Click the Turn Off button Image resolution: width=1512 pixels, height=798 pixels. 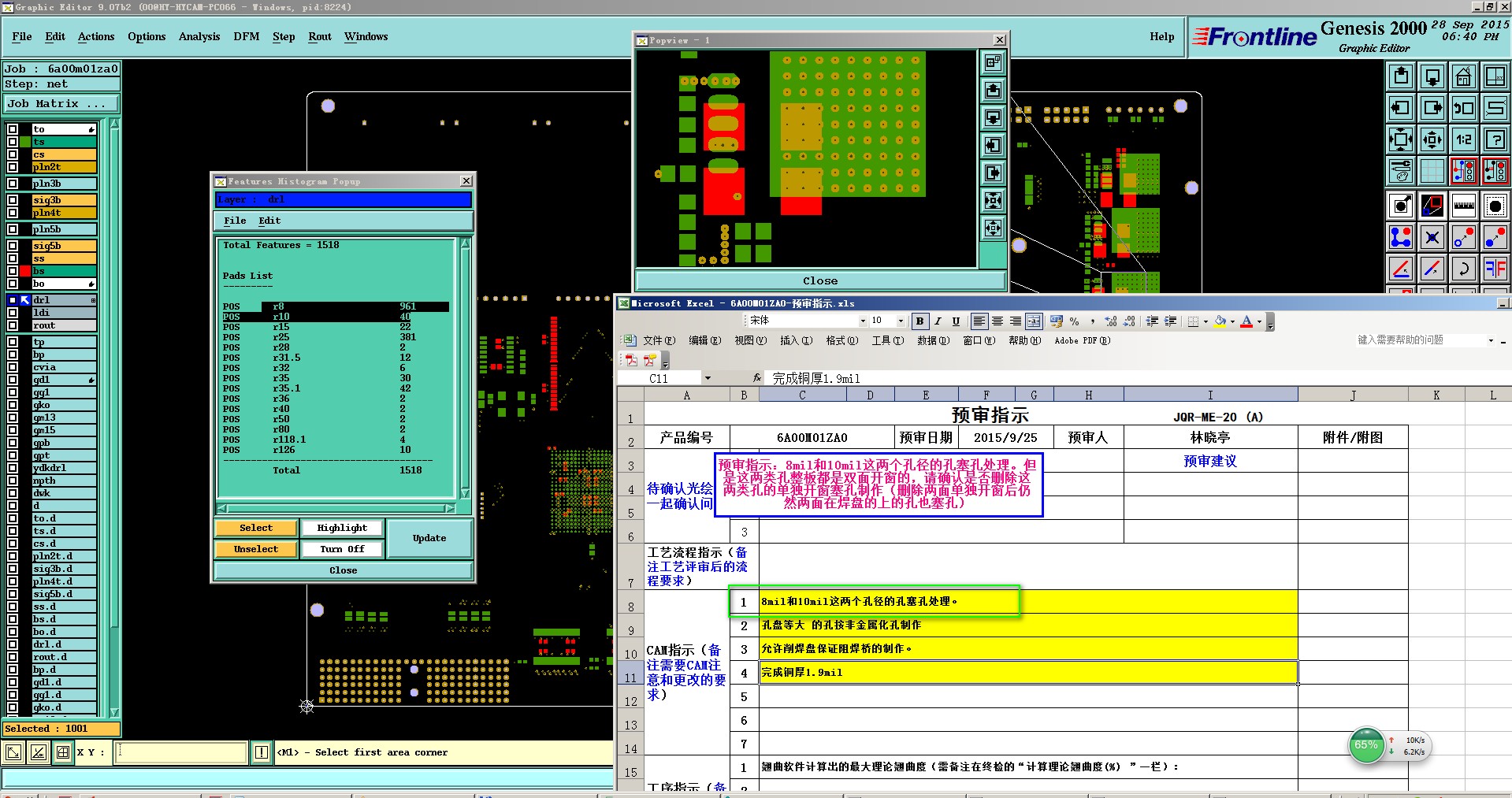point(342,549)
